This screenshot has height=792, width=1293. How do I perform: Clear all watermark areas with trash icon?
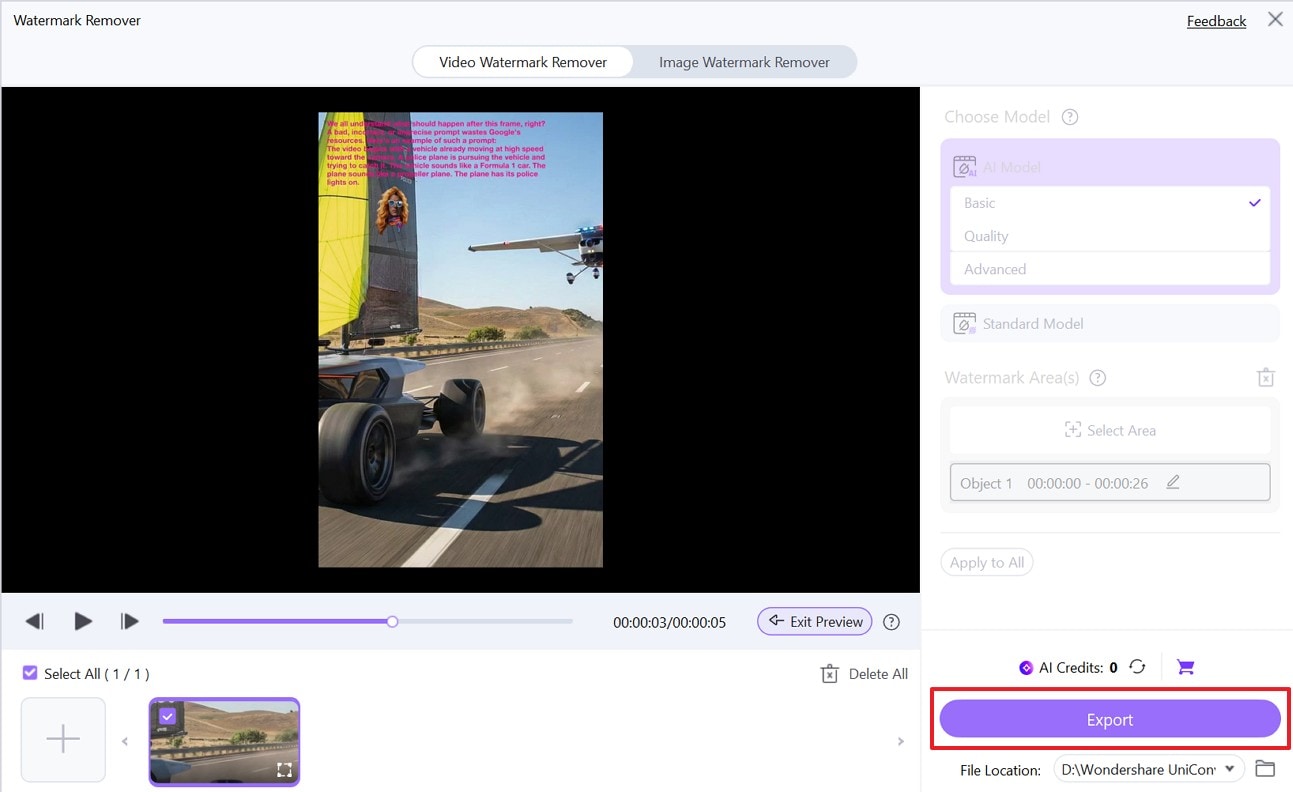point(1265,377)
